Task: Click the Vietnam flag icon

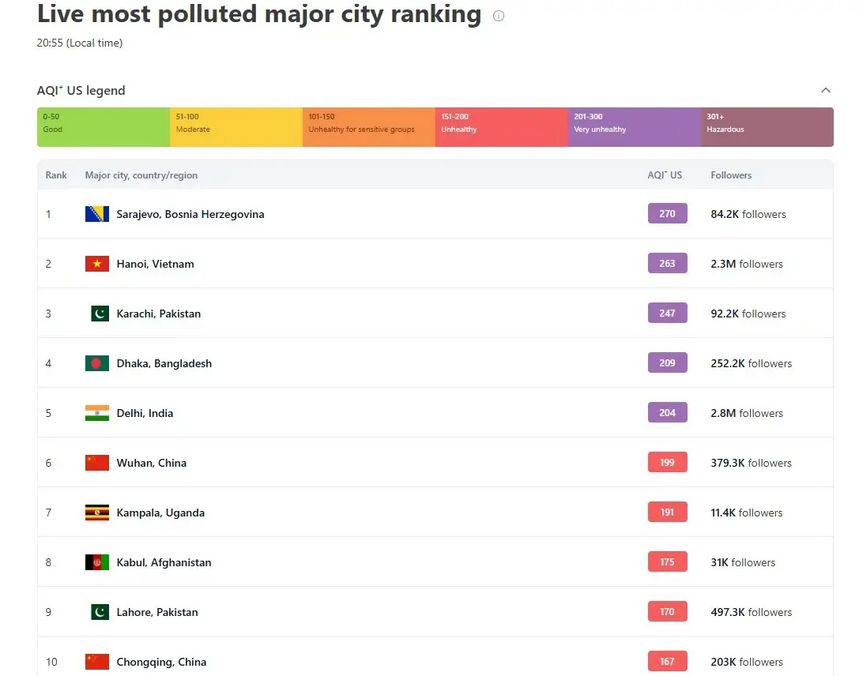Action: [97, 264]
